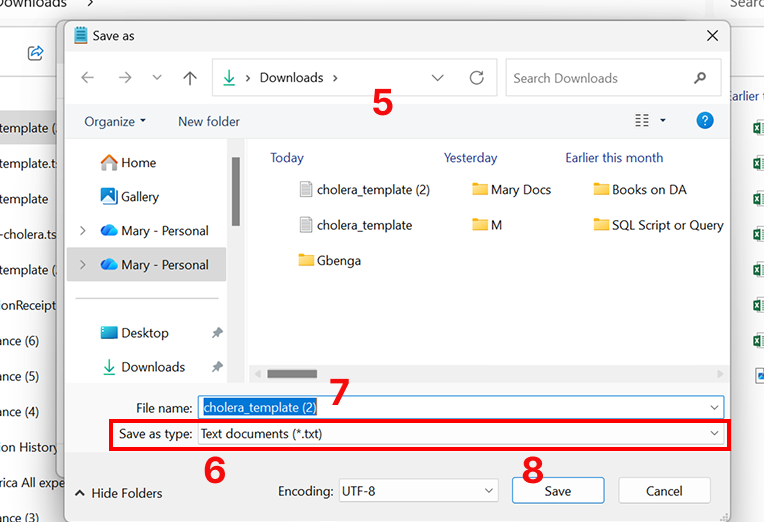Select the Mary Docs folder
The height and width of the screenshot is (522, 764).
(512, 190)
